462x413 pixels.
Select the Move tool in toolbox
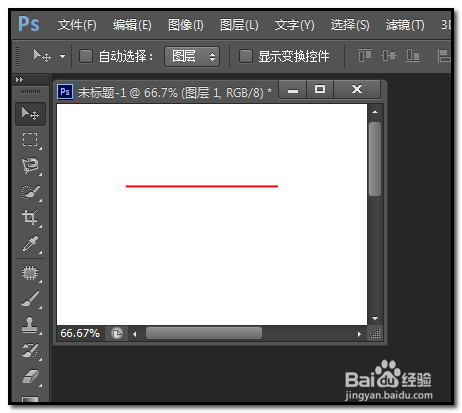[30, 114]
